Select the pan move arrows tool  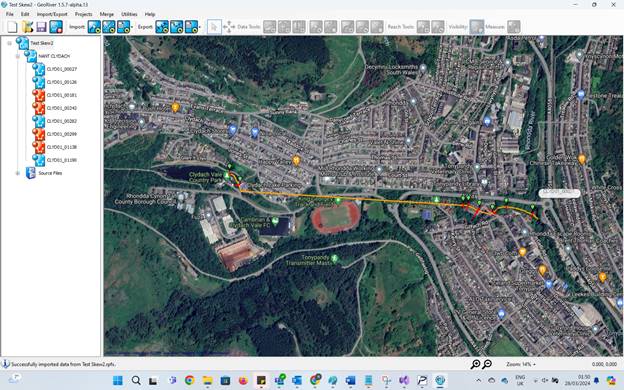[x=229, y=27]
